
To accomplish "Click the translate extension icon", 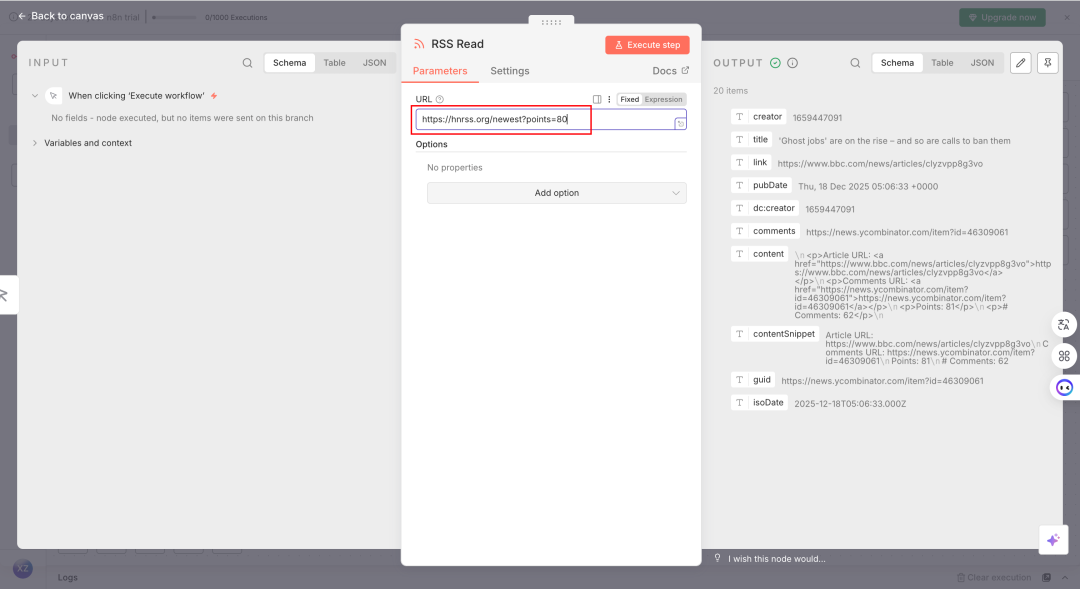I will pyautogui.click(x=1064, y=324).
